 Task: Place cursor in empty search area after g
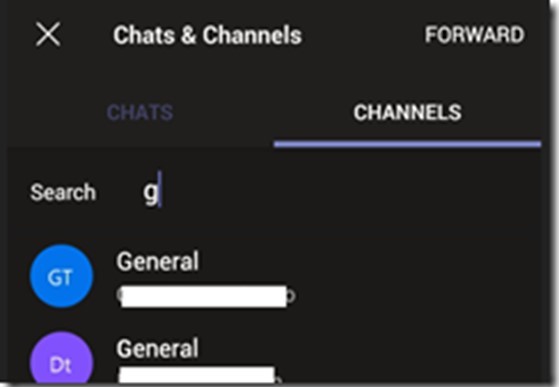click(349, 192)
